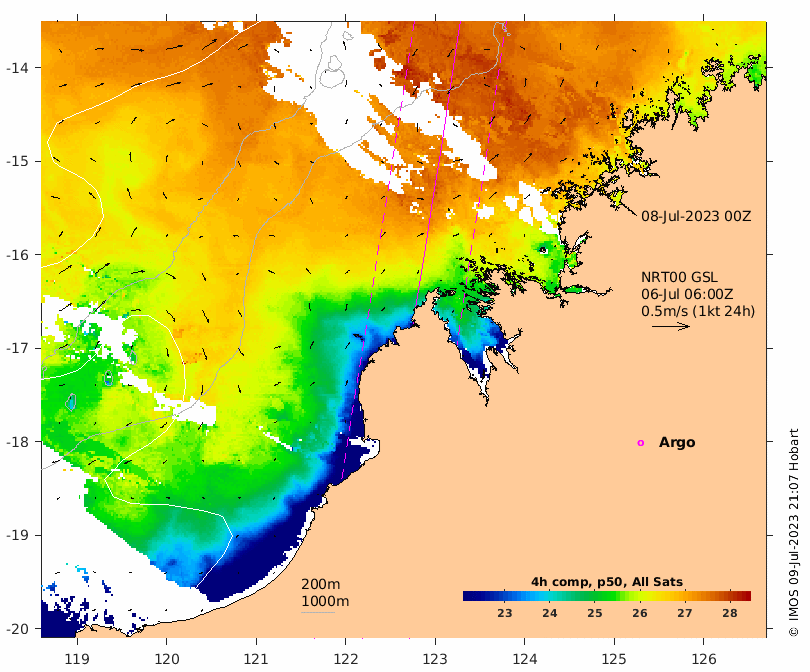The width and height of the screenshot is (810, 672).
Task: Click the colorbar at the 25 green region
Action: point(595,596)
